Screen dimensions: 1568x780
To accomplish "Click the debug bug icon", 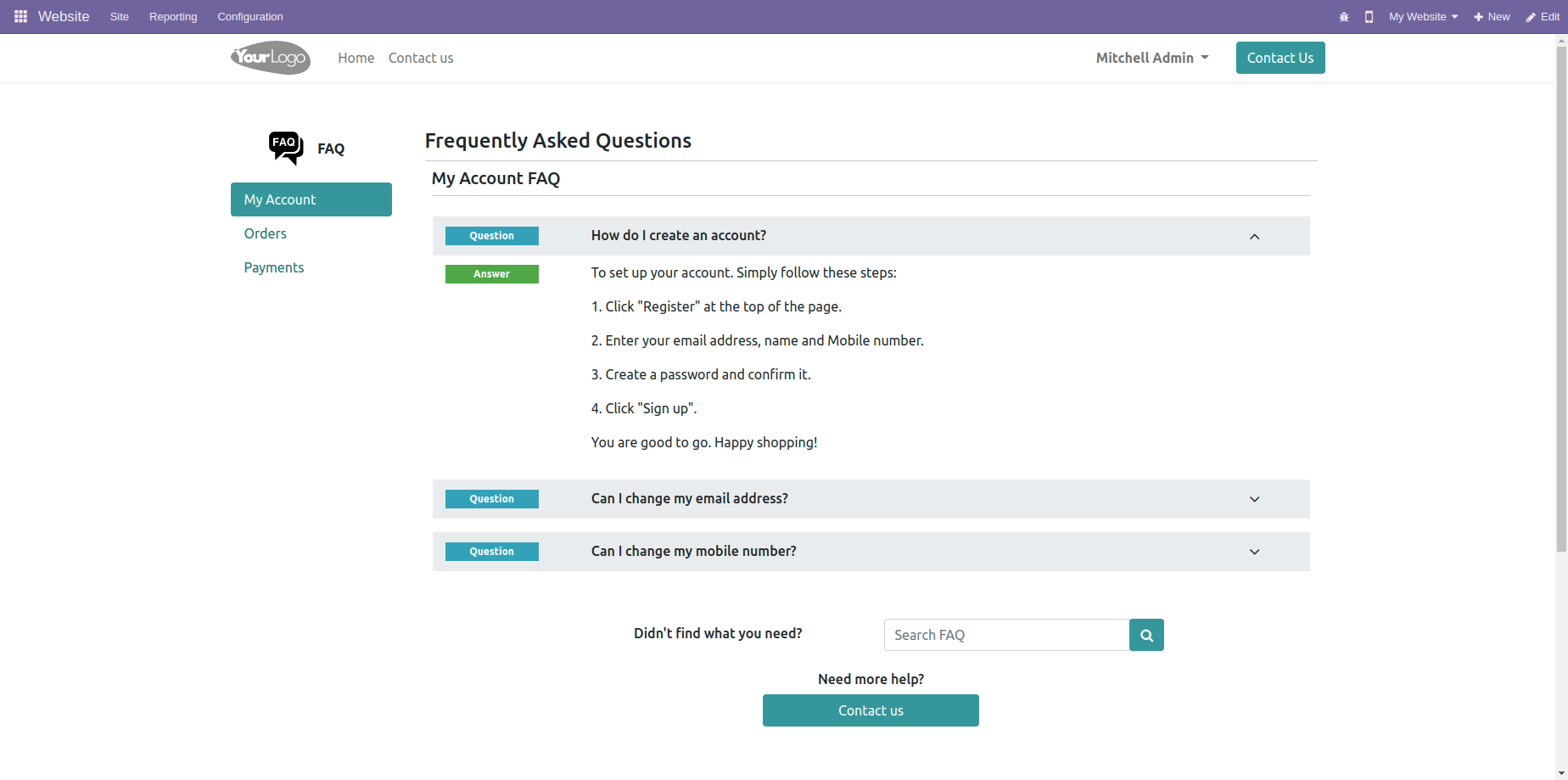I will [x=1344, y=17].
